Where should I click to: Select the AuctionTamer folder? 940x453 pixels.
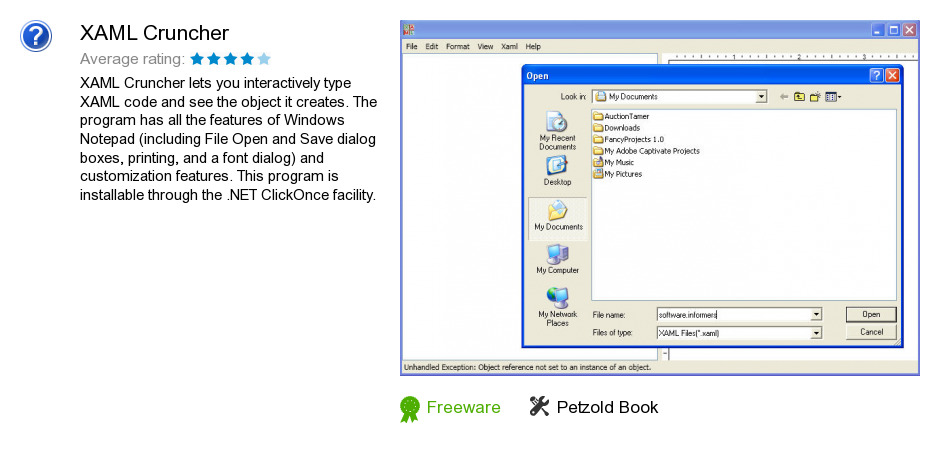pyautogui.click(x=621, y=116)
